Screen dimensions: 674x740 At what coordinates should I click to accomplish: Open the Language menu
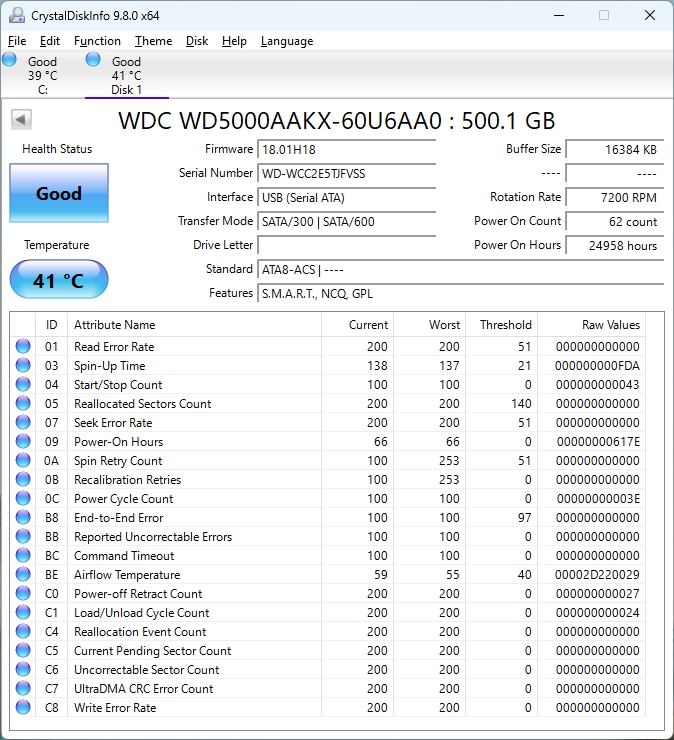[x=286, y=41]
